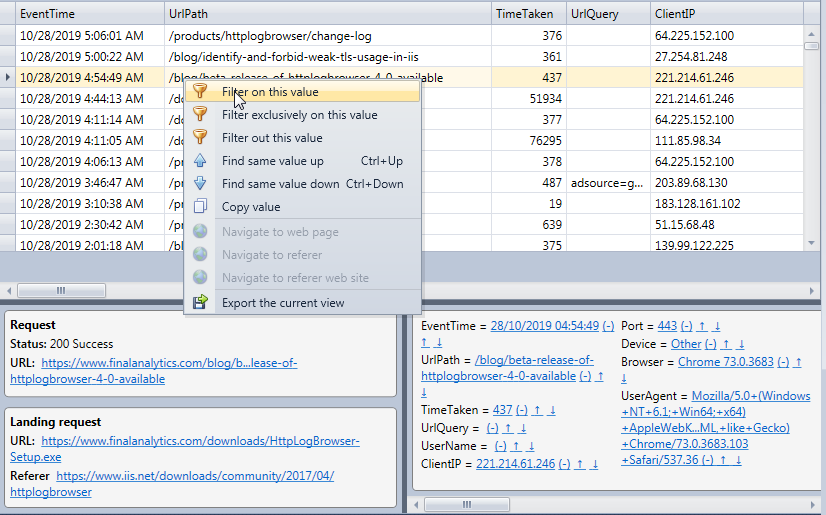
Task: Click down arrow after Safari/537.36 UserAgent
Action: click(738, 460)
